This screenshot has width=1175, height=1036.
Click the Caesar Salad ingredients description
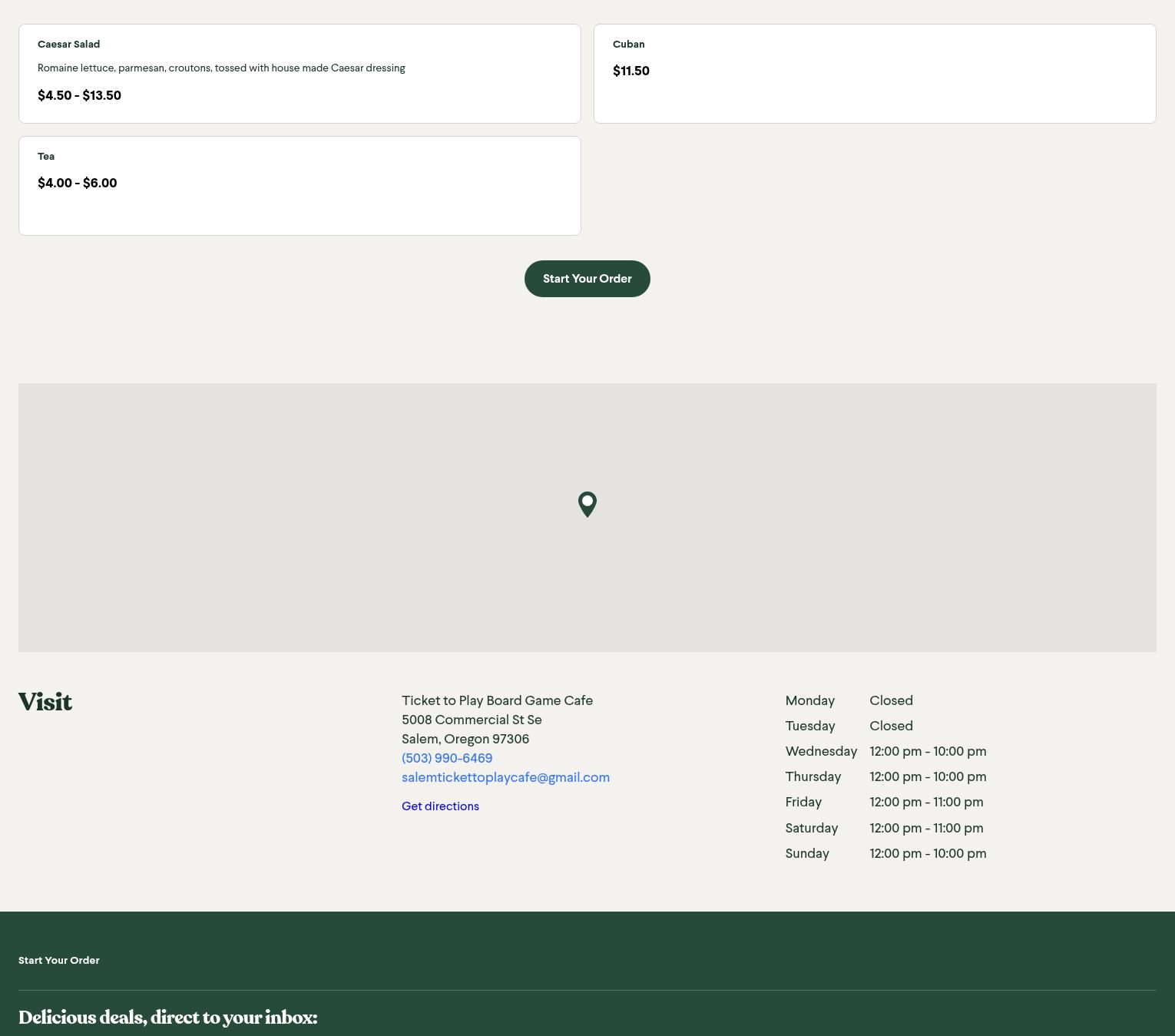(x=221, y=68)
